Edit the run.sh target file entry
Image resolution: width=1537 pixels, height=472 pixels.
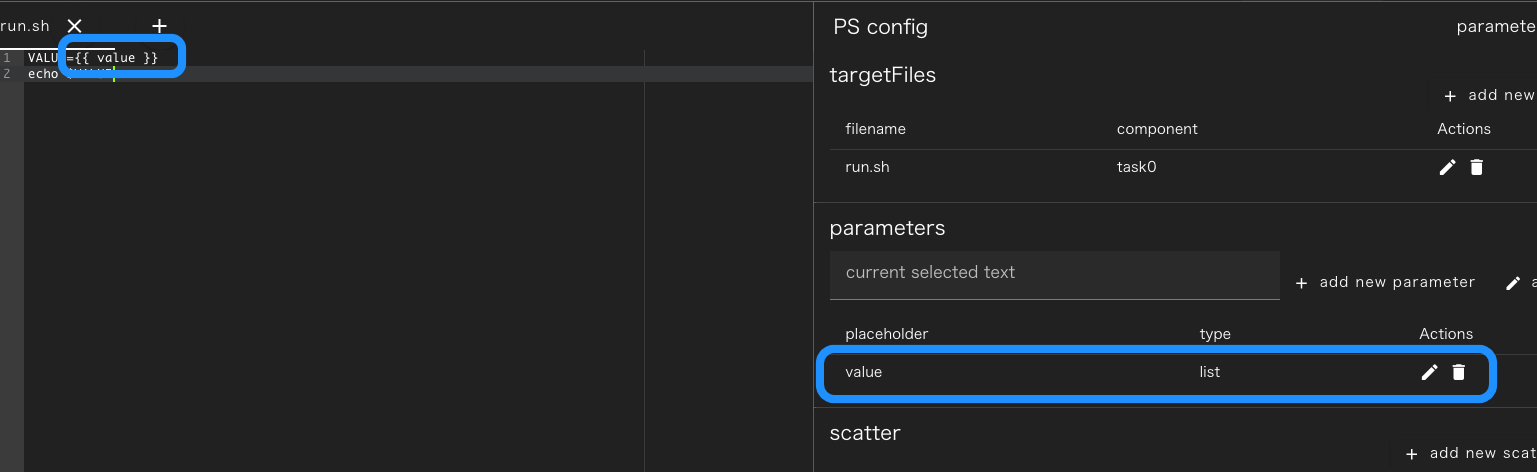pyautogui.click(x=1447, y=167)
